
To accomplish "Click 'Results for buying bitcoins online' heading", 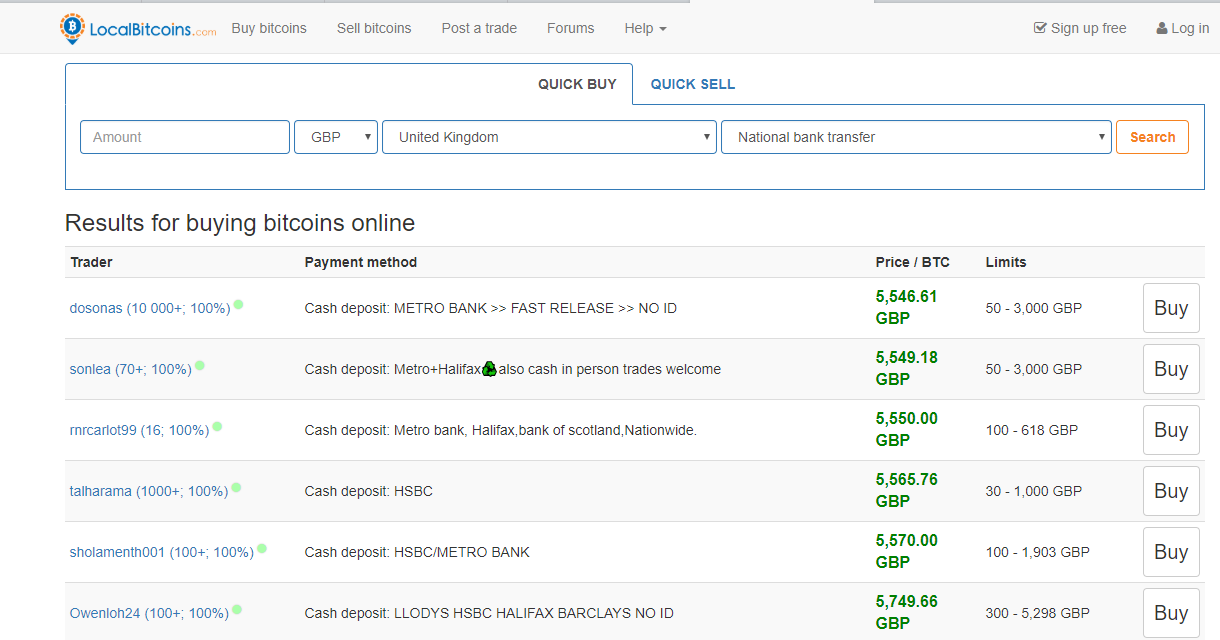I will point(240,223).
